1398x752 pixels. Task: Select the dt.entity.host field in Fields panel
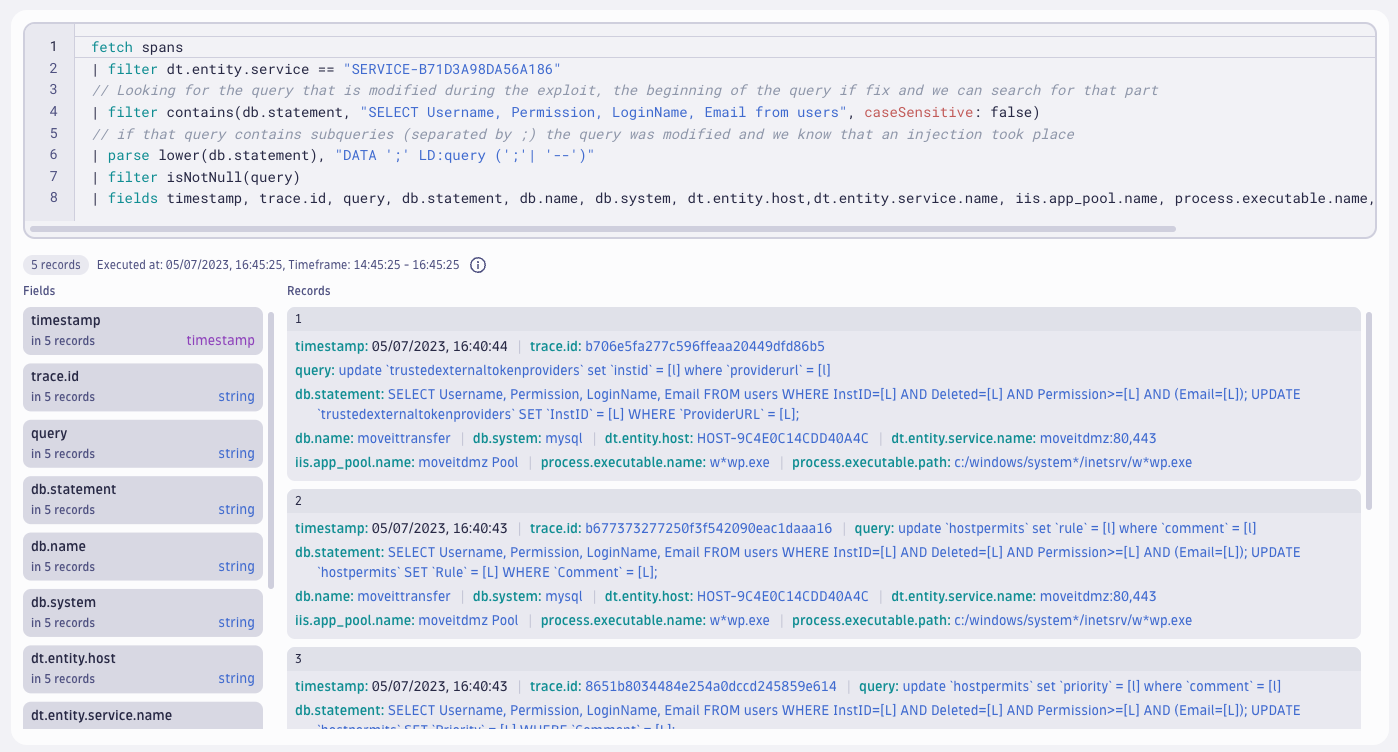[x=142, y=669]
